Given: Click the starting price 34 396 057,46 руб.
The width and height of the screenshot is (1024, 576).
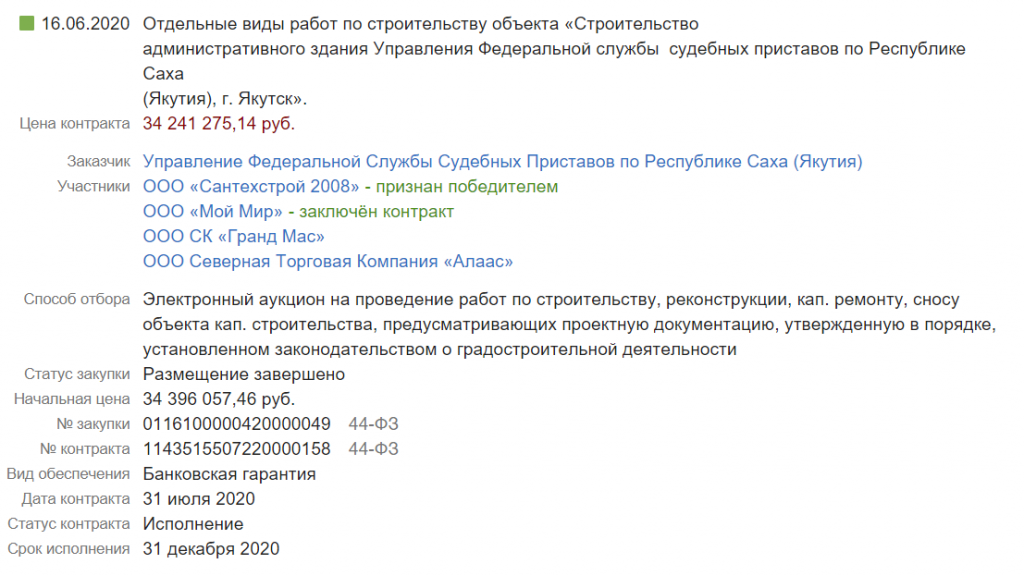Looking at the screenshot, I should (x=219, y=399).
